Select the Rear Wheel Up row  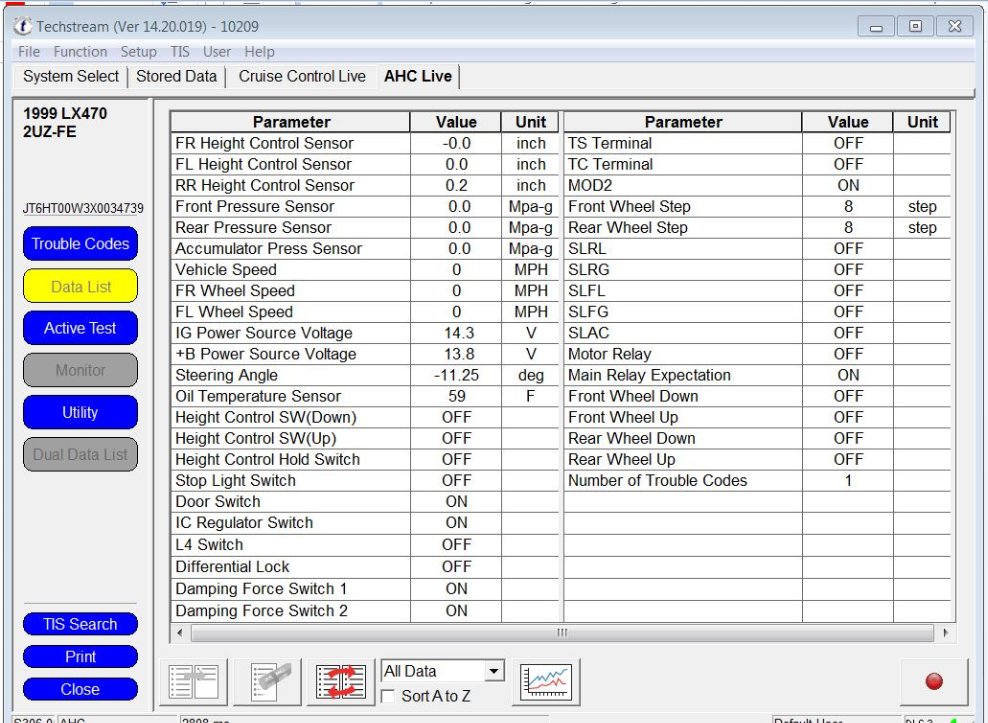point(757,460)
